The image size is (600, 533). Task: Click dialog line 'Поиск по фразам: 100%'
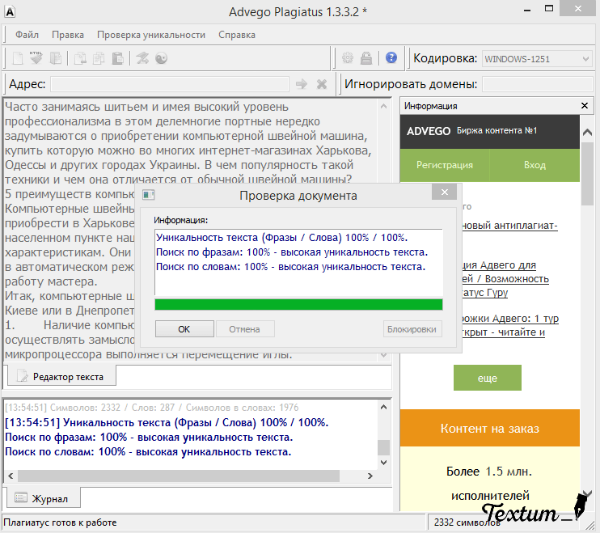click(x=292, y=253)
